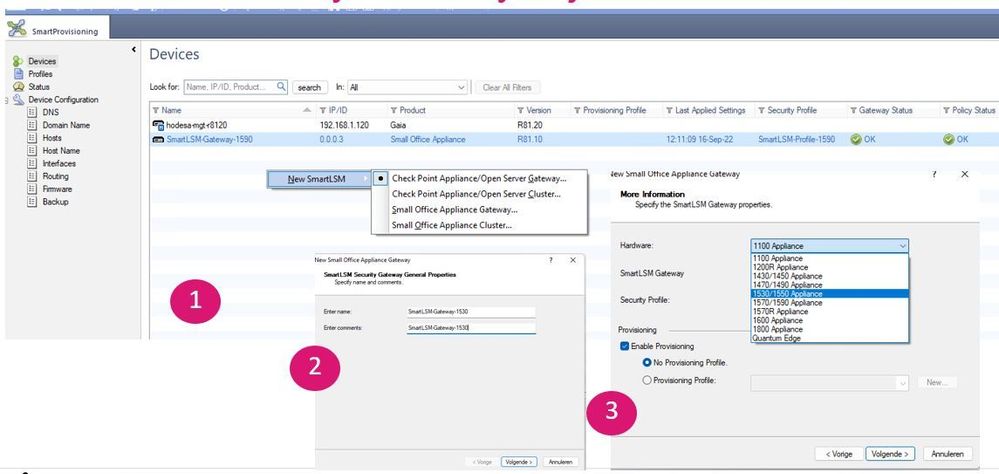Choose Small Office Appliance Gateway menu entry
The height and width of the screenshot is (474, 999).
pos(454,209)
